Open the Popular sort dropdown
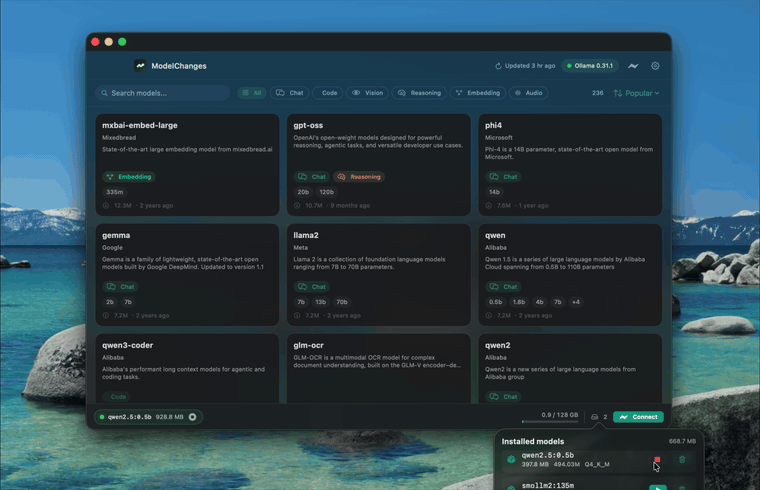The height and width of the screenshot is (490, 760). (636, 93)
